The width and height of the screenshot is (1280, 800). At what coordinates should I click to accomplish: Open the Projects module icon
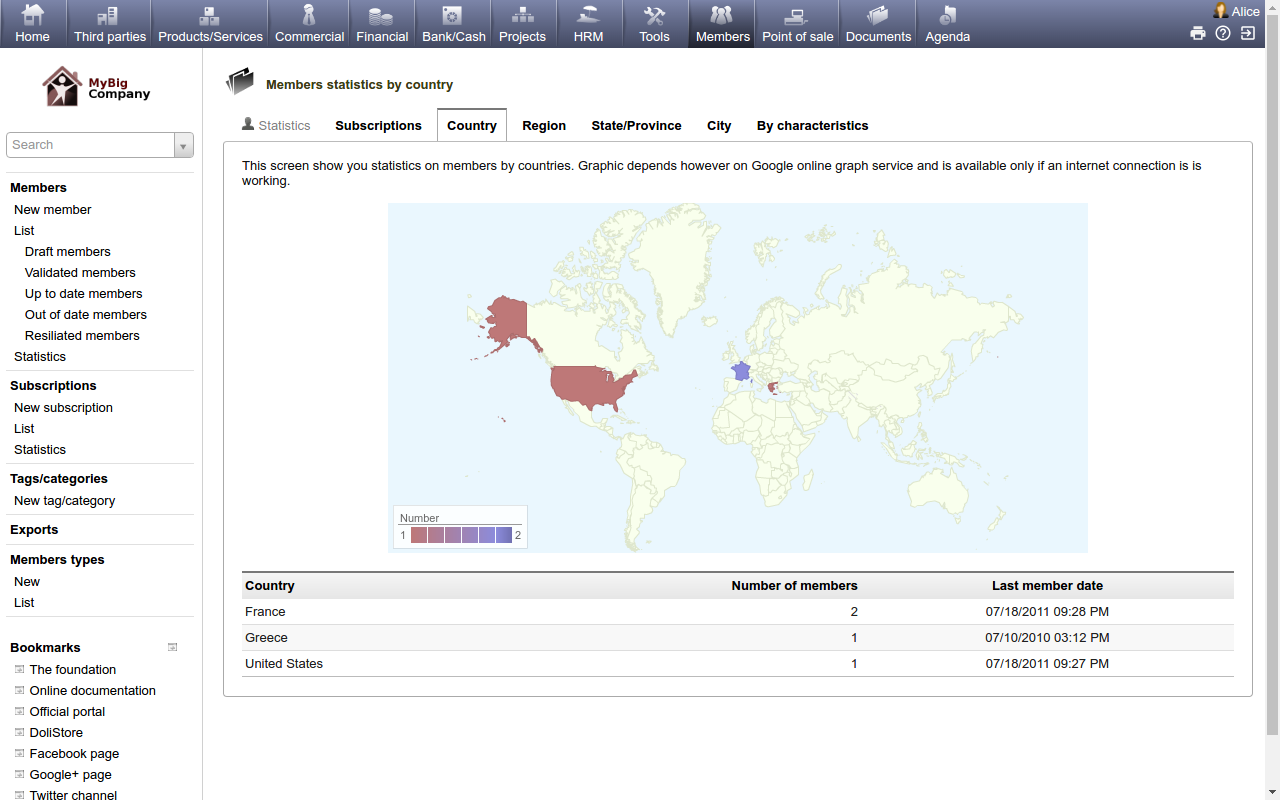pyautogui.click(x=522, y=16)
